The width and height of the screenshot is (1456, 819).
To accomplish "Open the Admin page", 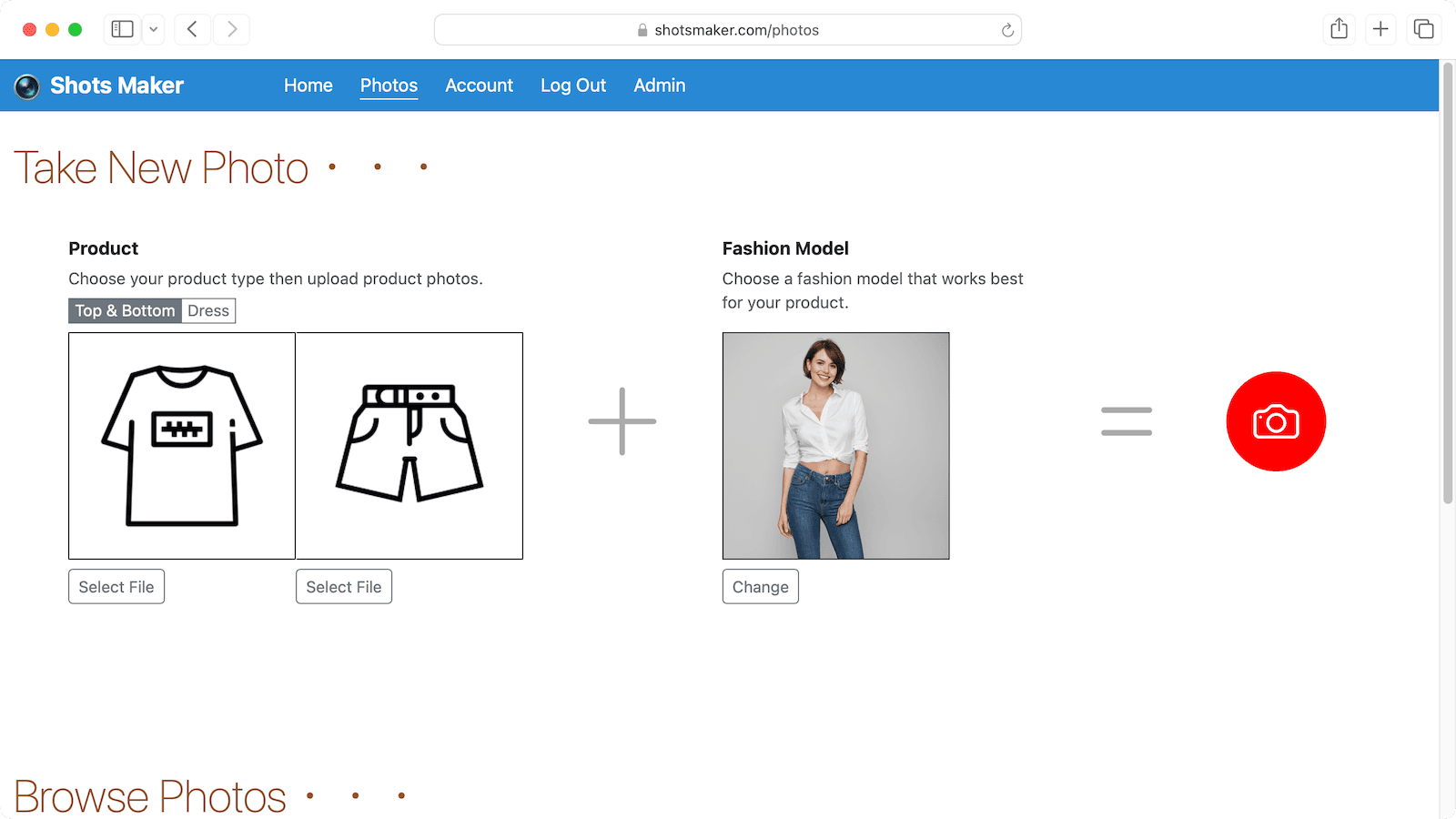I will pos(659,85).
